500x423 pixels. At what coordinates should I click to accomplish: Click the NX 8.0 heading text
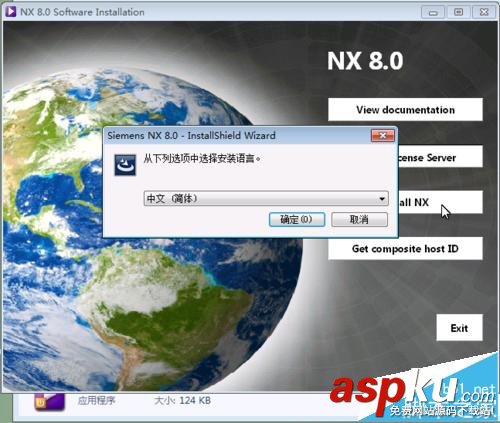pos(365,61)
